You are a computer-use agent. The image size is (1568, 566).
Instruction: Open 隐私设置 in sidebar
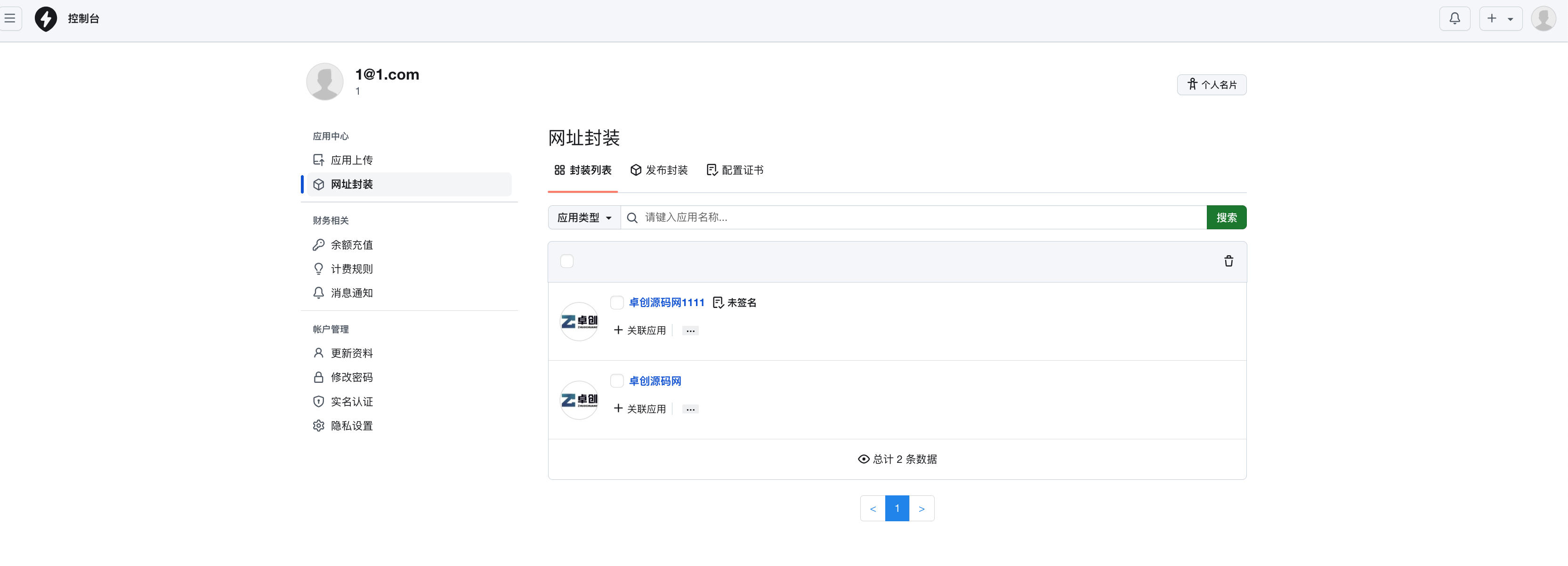[409, 425]
